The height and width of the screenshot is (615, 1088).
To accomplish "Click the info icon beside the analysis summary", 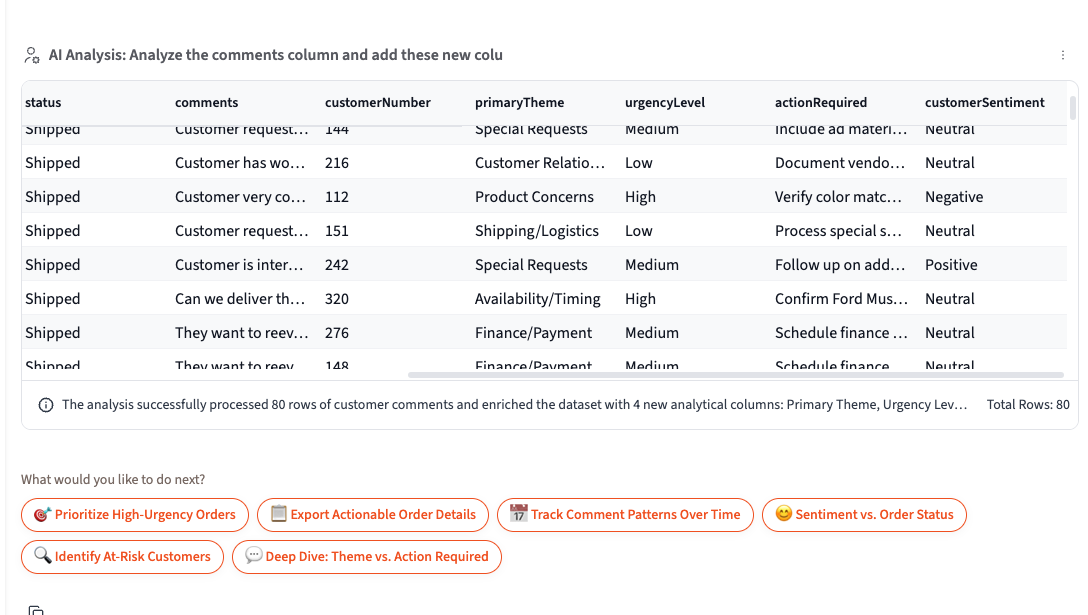I will coord(45,405).
